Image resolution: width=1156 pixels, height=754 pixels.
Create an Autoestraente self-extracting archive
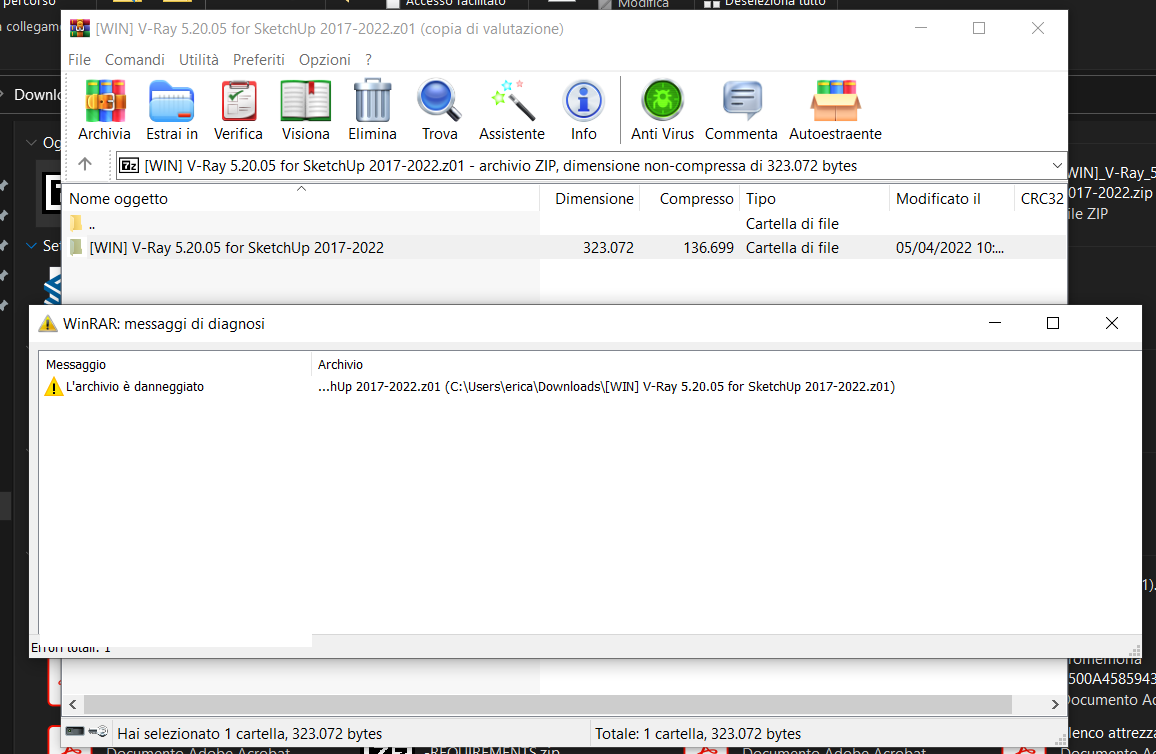point(835,110)
